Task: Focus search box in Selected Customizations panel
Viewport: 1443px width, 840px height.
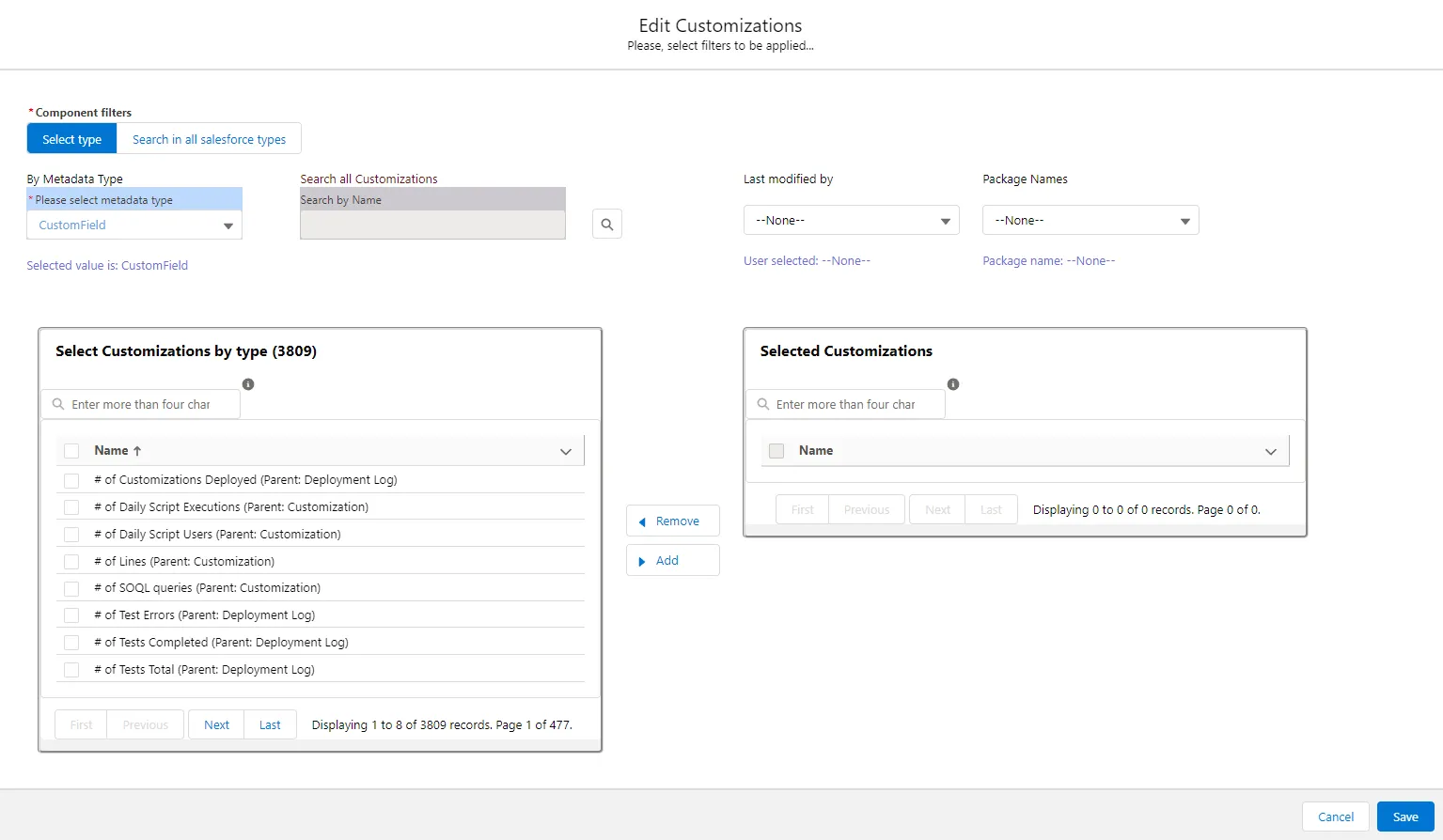Action: click(x=846, y=404)
